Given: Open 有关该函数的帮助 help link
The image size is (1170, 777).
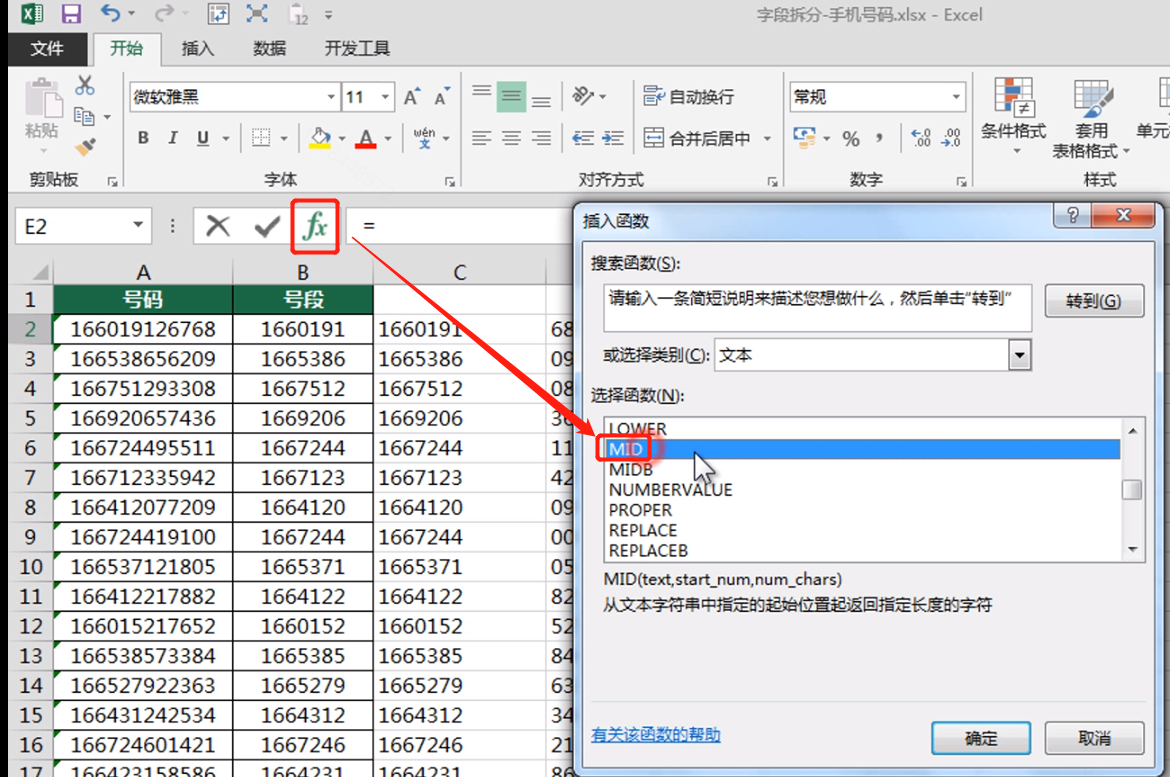Looking at the screenshot, I should (x=655, y=735).
